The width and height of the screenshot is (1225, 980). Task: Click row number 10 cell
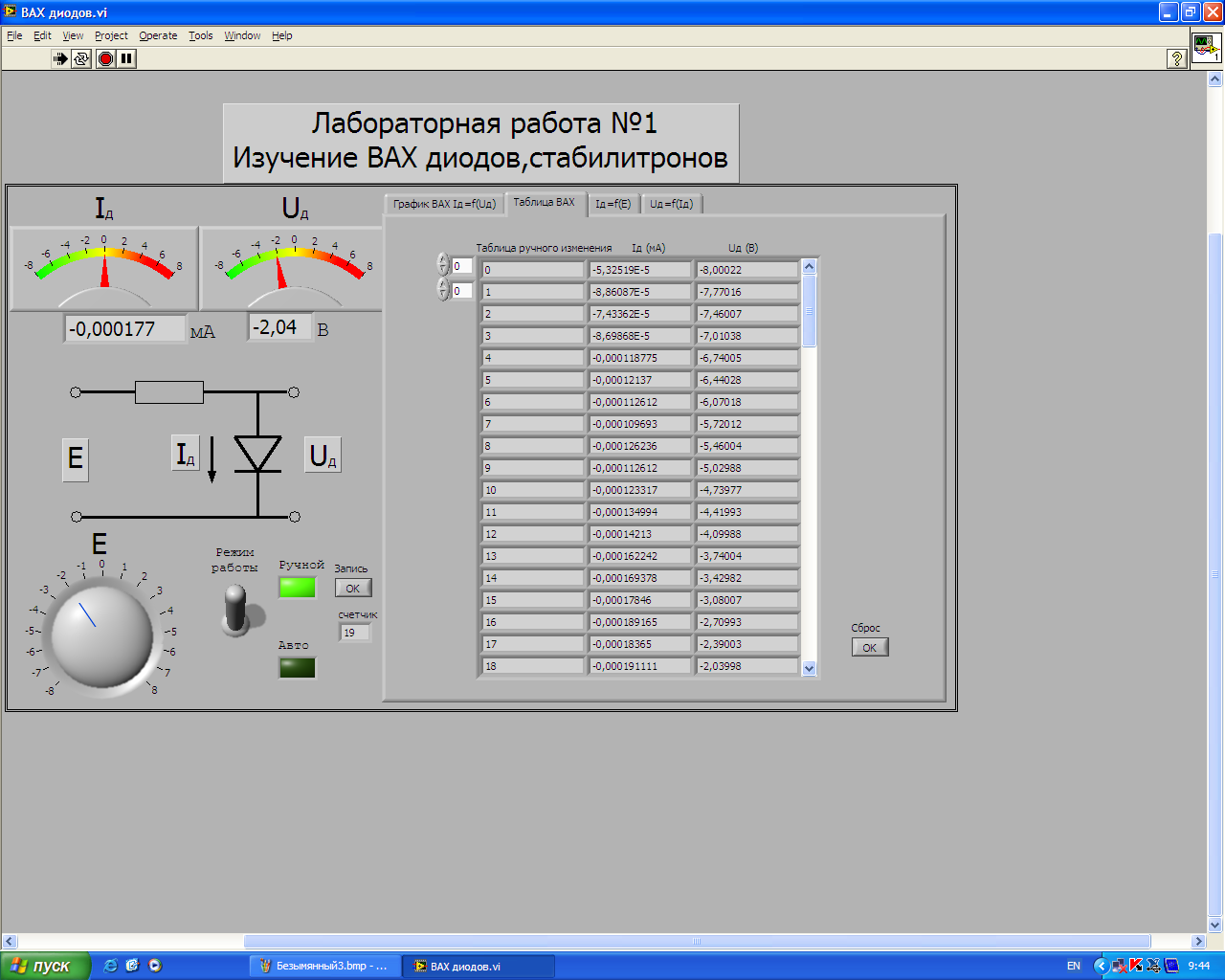532,490
